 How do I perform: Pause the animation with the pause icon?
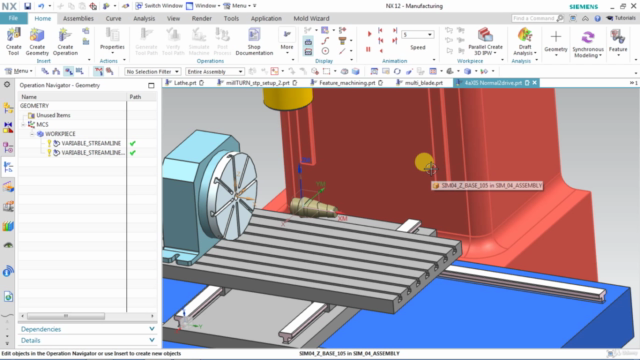[x=368, y=49]
